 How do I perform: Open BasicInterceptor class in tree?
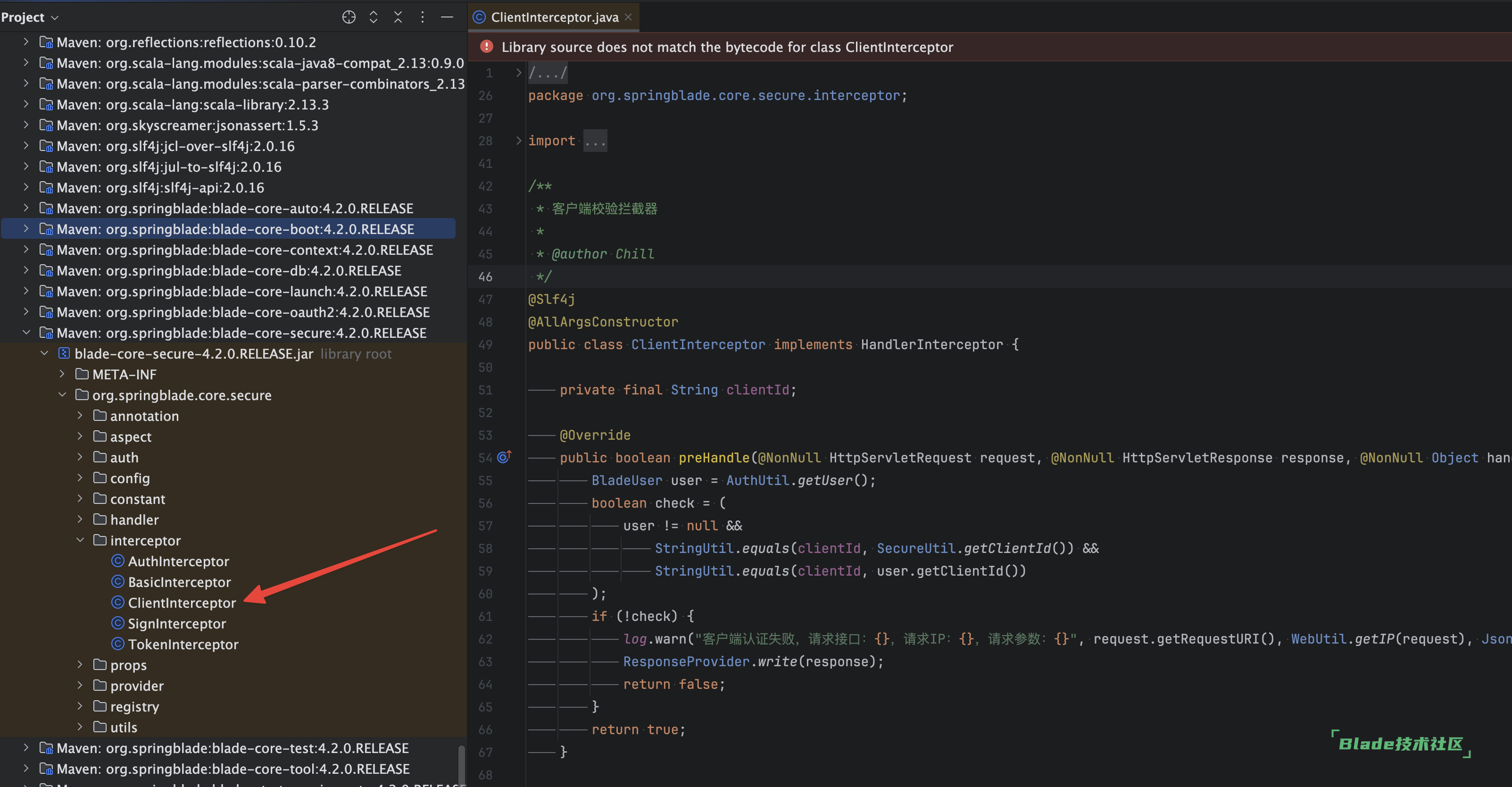click(179, 581)
